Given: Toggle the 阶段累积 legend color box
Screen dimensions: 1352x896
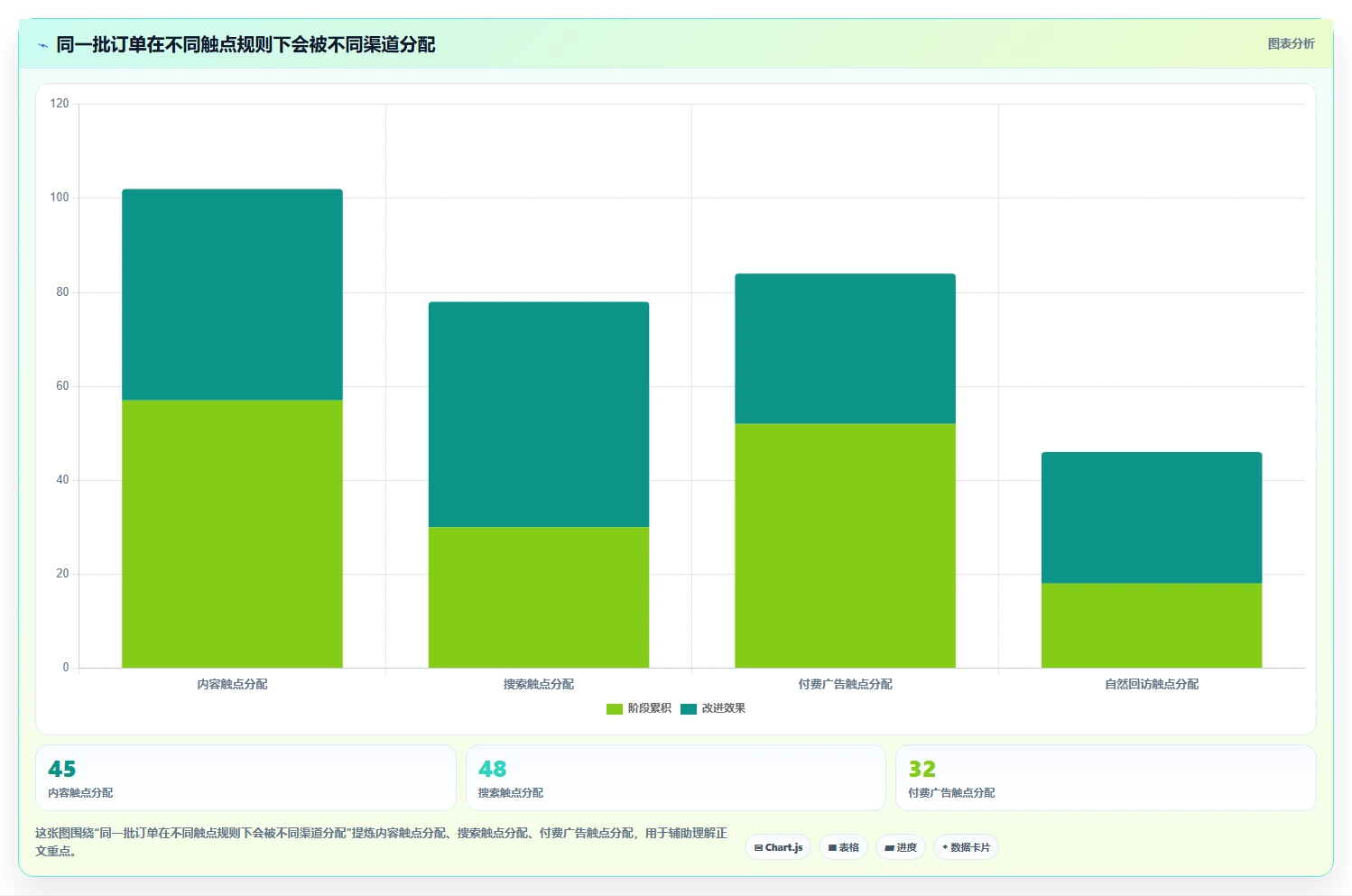Looking at the screenshot, I should tap(615, 709).
